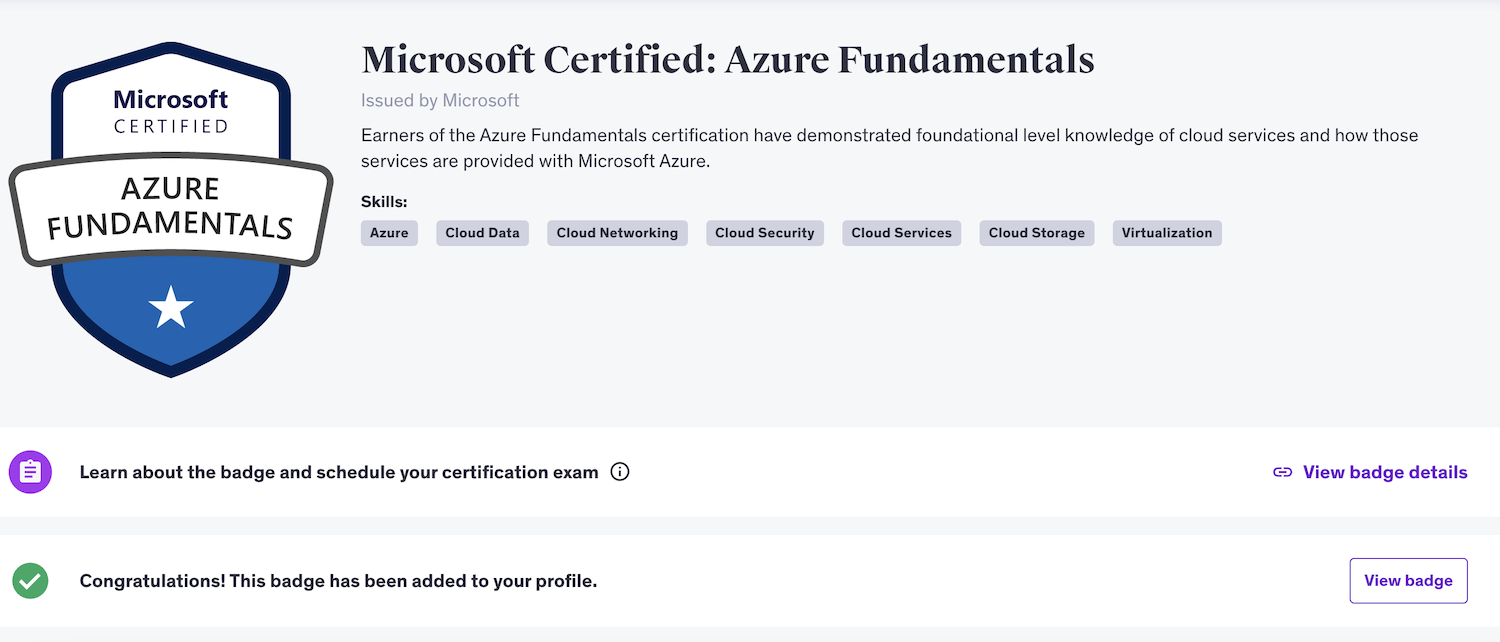Viewport: 1500px width, 642px height.
Task: Click the chain link icon near View badge details
Action: pos(1282,472)
